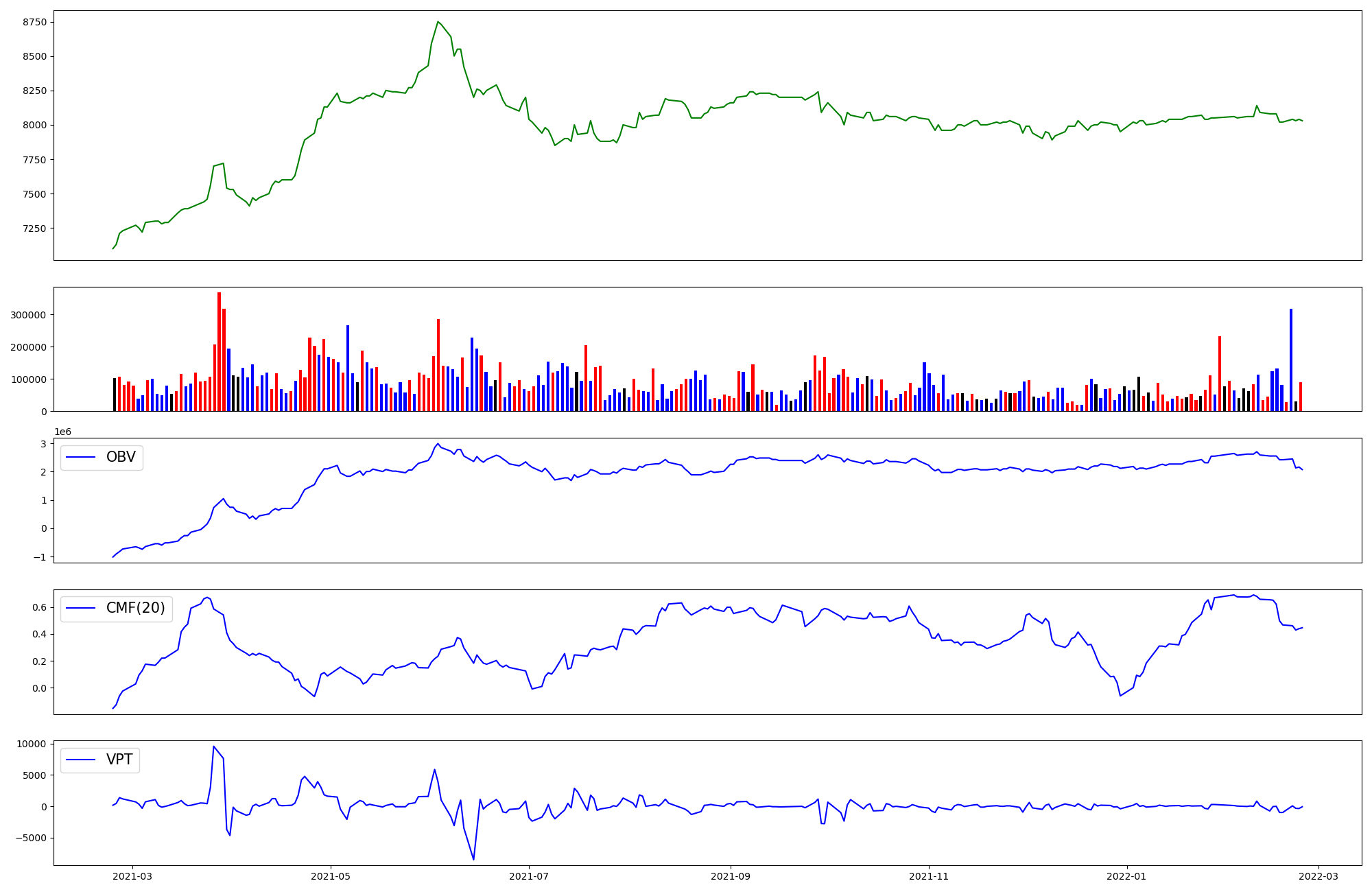Click the blue line sample in VPT legend

tap(81, 760)
